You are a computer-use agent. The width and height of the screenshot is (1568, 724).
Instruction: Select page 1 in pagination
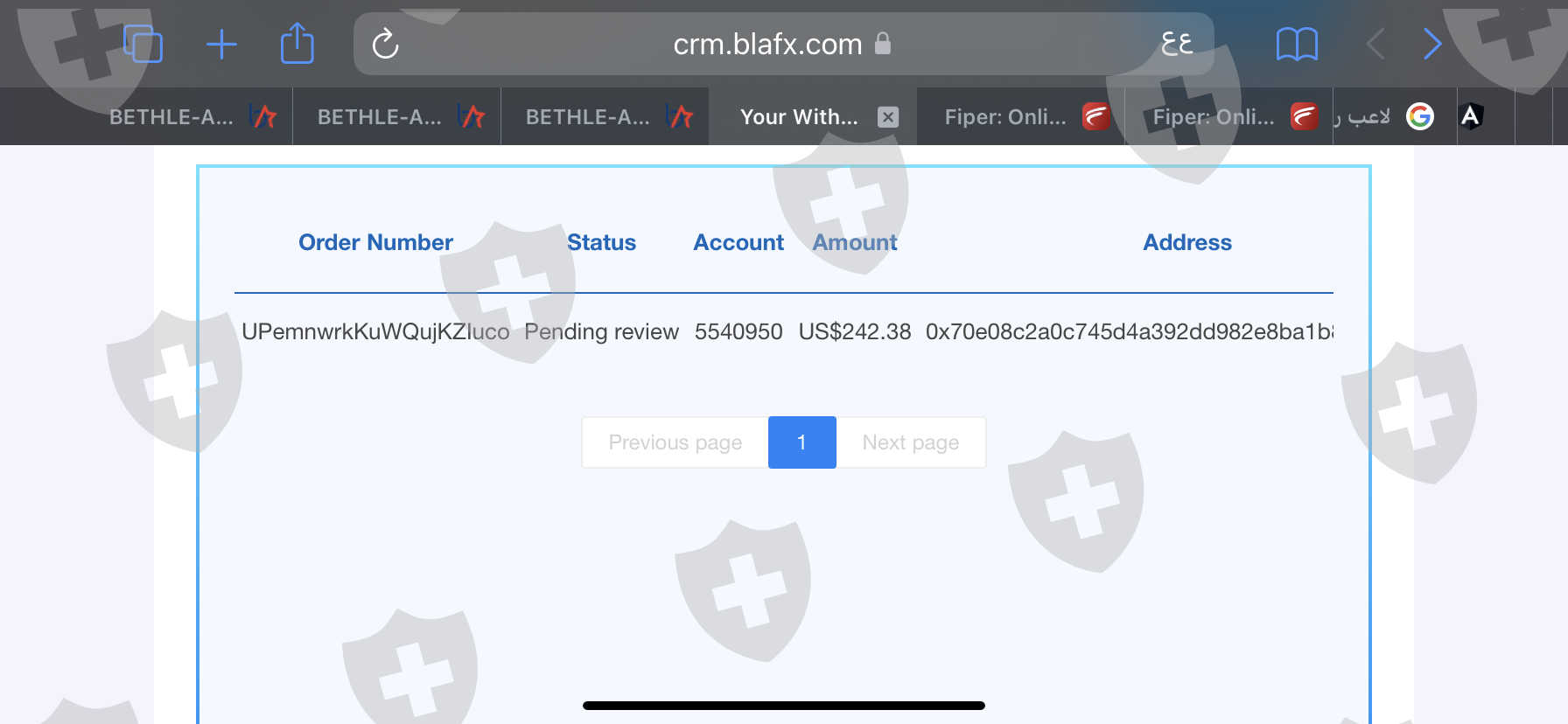tap(801, 442)
